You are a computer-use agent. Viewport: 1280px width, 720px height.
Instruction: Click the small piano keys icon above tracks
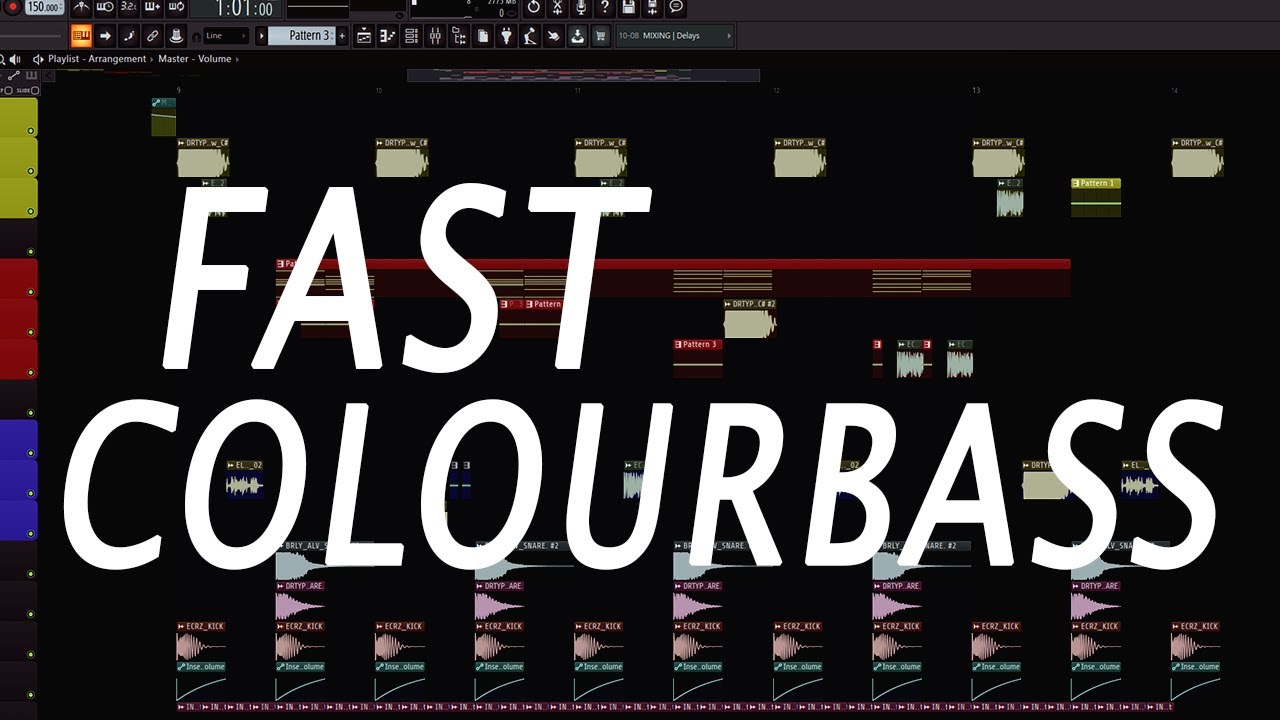pyautogui.click(x=32, y=75)
